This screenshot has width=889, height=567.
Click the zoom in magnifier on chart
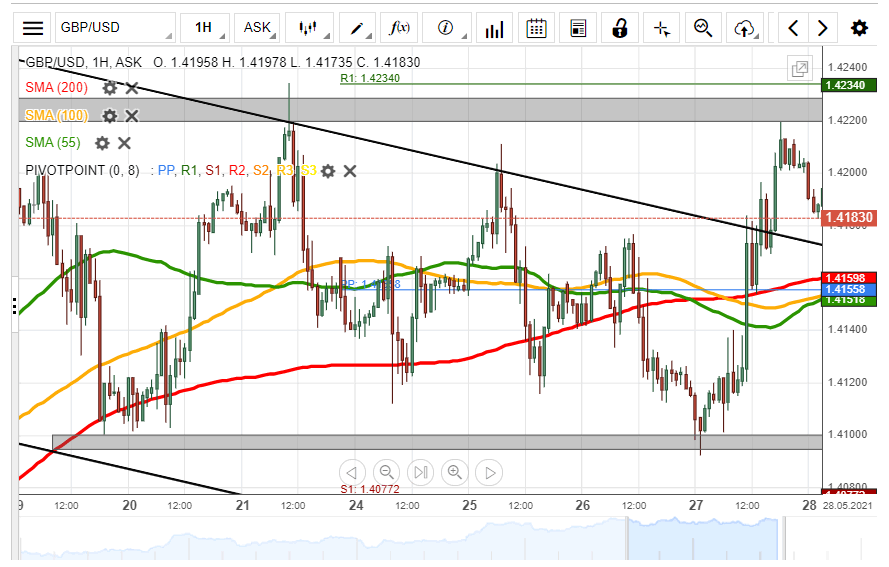(x=455, y=472)
